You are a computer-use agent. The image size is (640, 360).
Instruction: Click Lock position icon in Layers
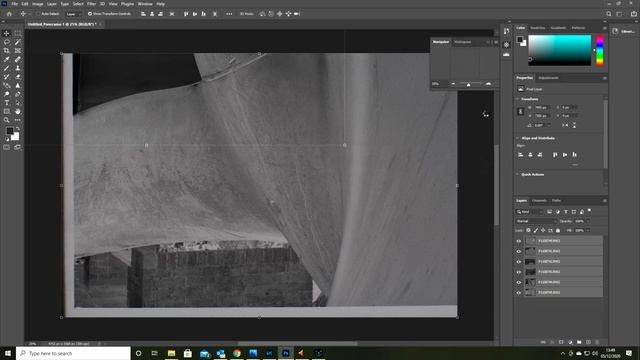click(543, 231)
